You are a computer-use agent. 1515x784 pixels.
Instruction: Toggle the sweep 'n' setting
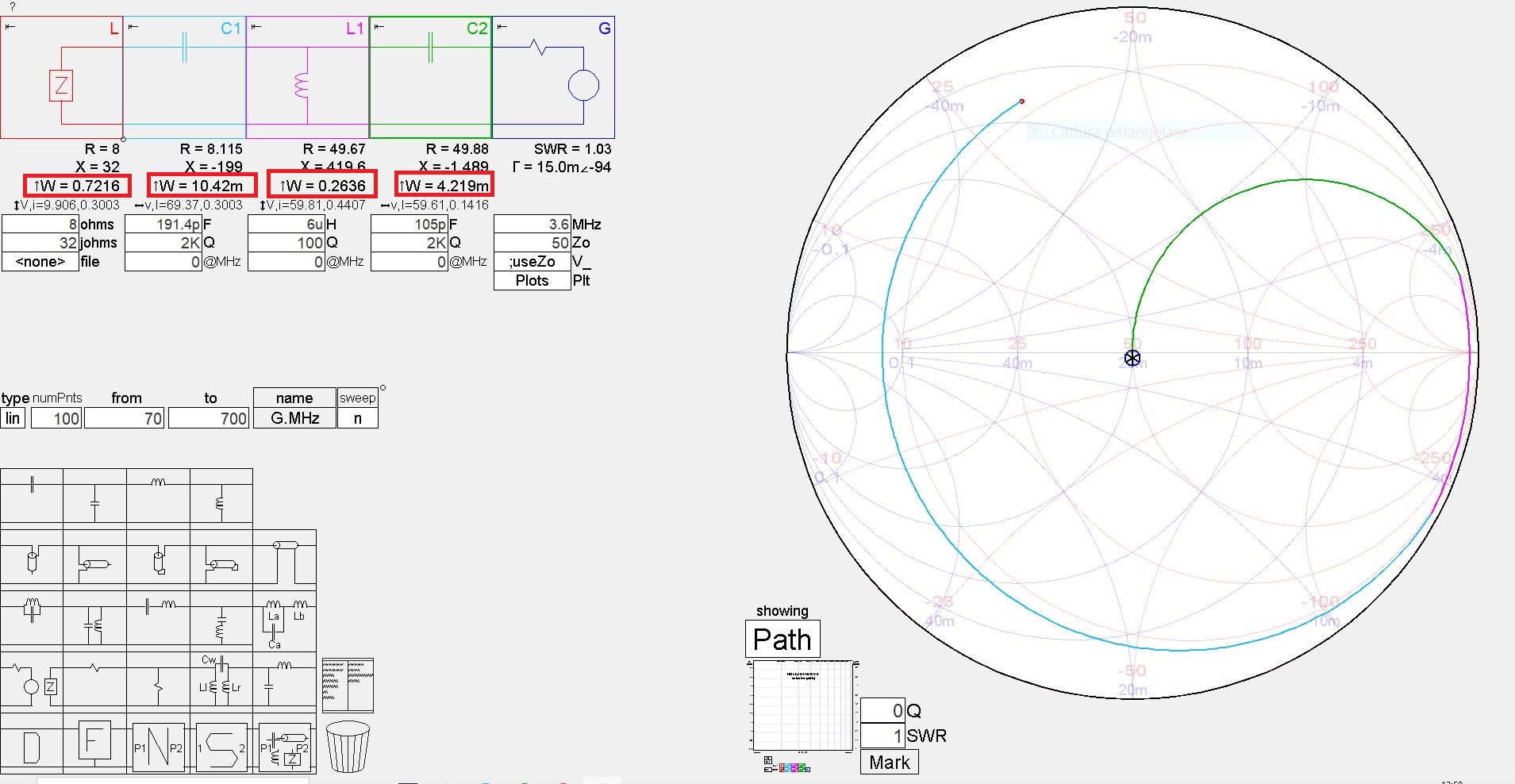pyautogui.click(x=358, y=418)
